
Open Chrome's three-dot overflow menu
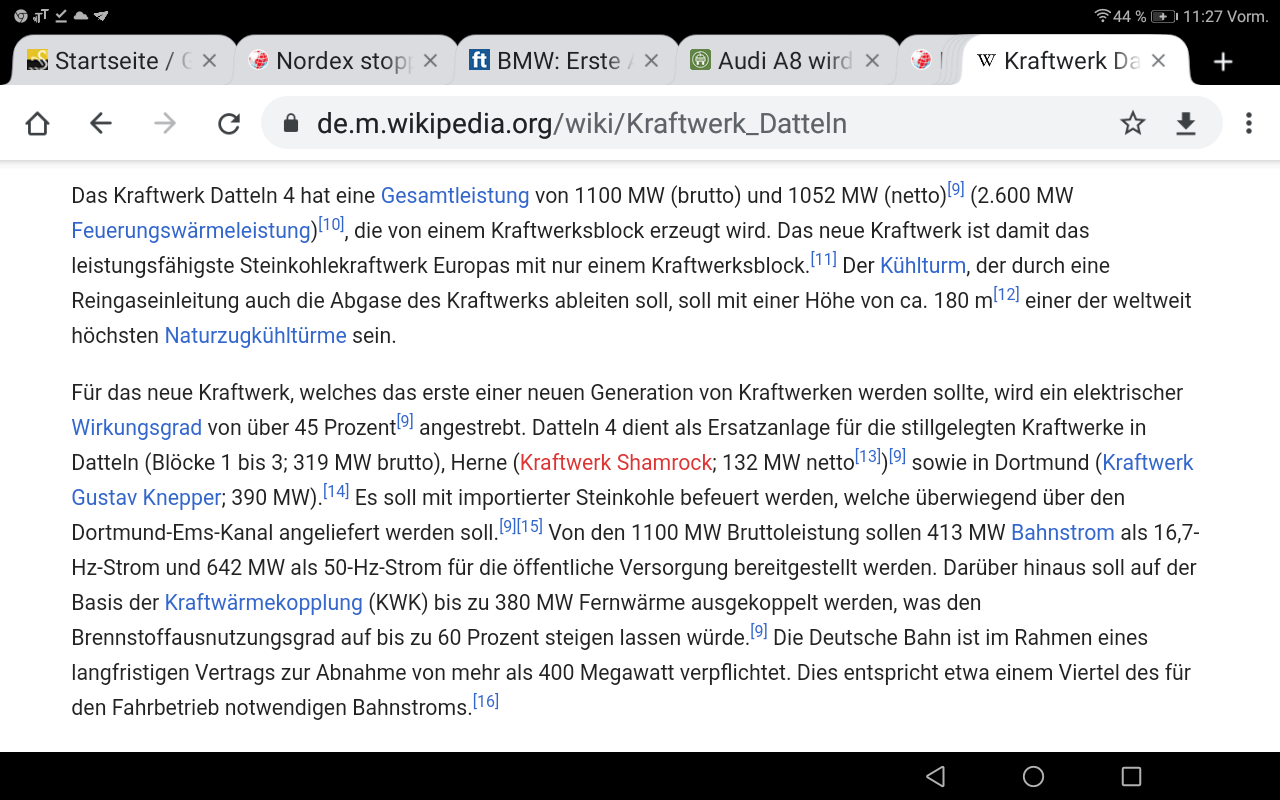[x=1248, y=123]
